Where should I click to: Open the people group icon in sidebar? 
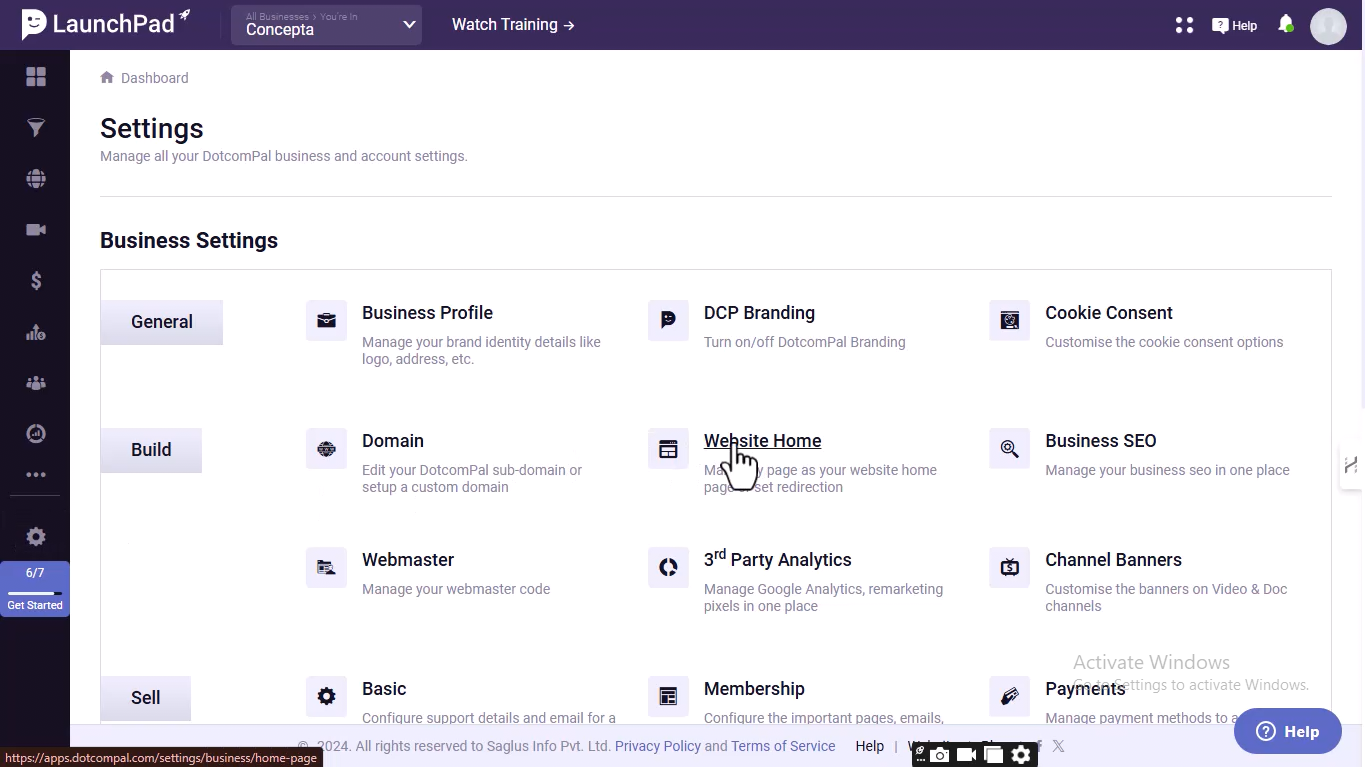coord(36,383)
